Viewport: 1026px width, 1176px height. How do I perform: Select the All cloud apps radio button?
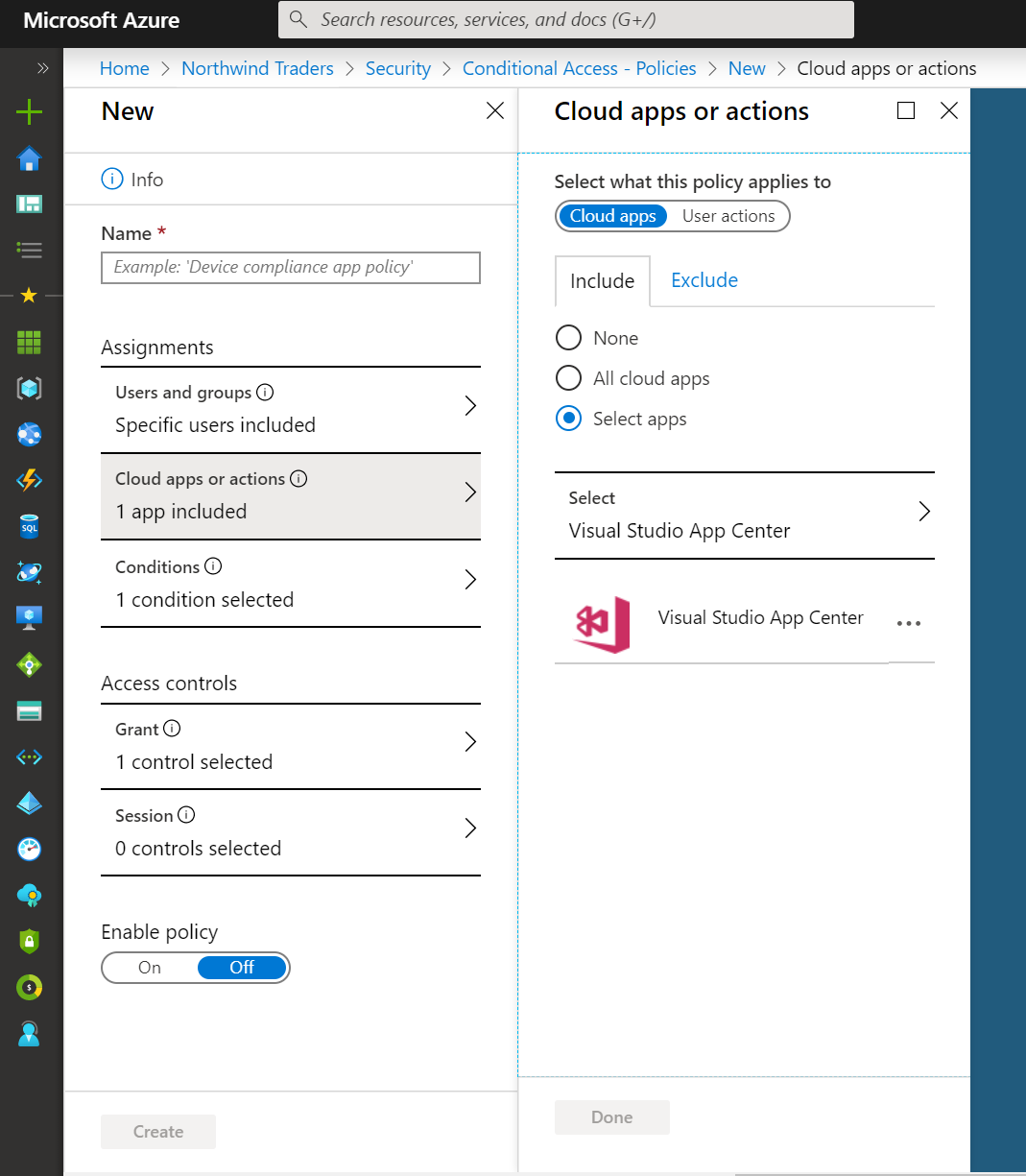coord(568,378)
